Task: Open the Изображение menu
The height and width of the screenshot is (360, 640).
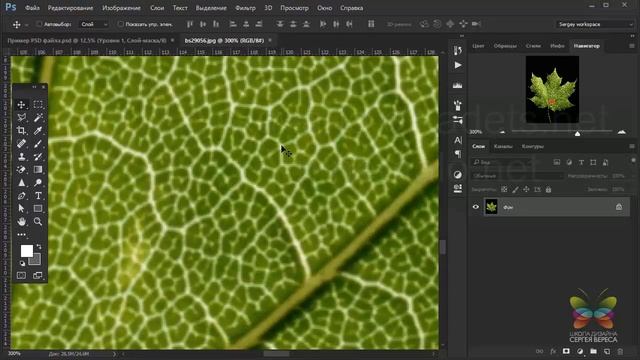Action: coord(121,8)
